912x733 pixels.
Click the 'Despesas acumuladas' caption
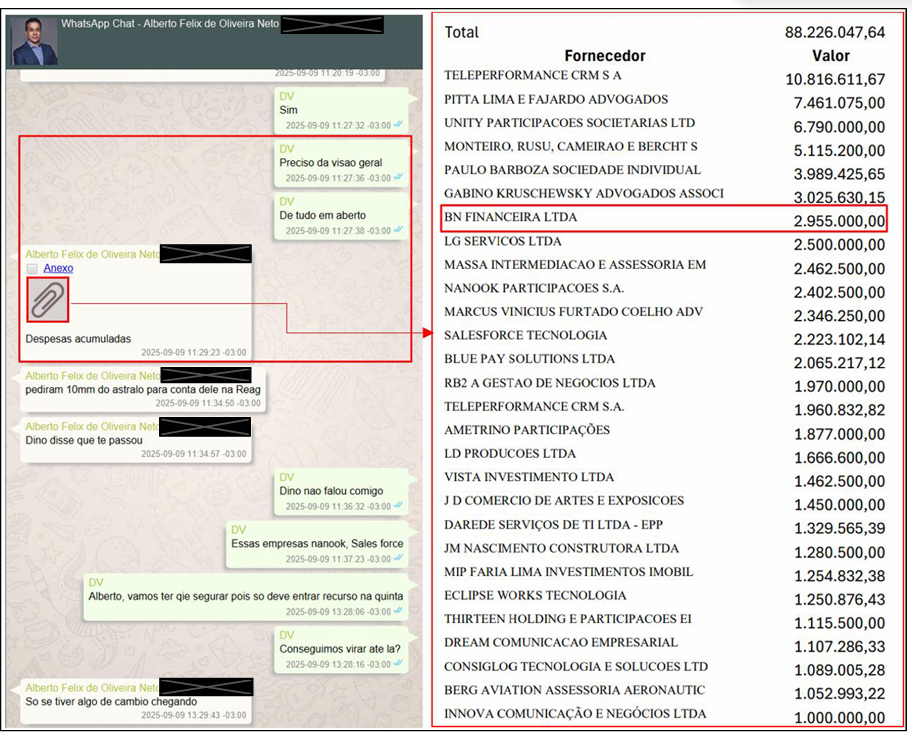pos(78,339)
